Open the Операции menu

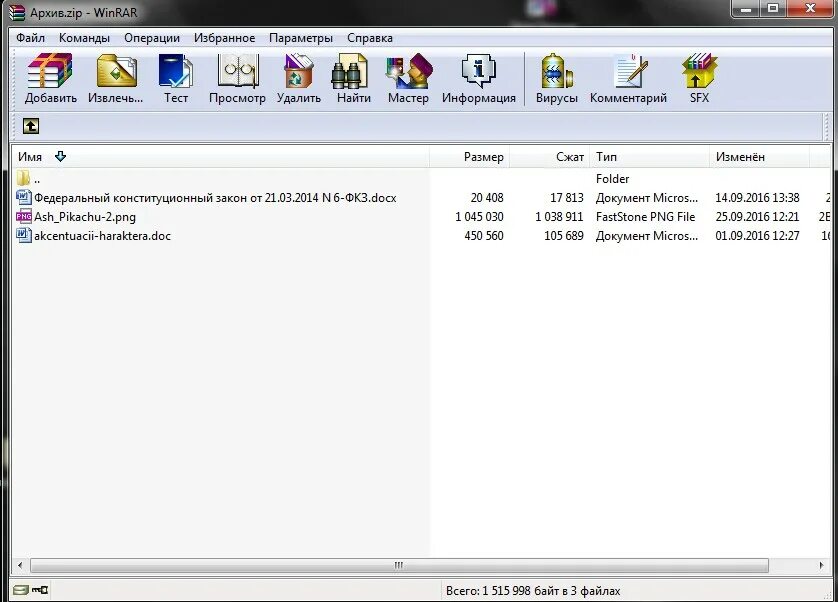pos(152,38)
